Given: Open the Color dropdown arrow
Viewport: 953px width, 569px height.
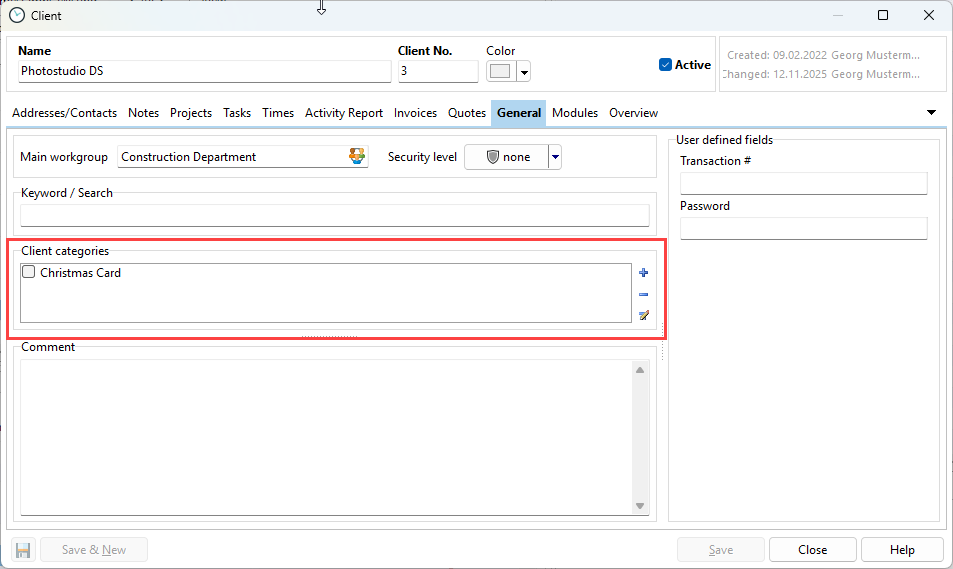Looking at the screenshot, I should pos(523,71).
